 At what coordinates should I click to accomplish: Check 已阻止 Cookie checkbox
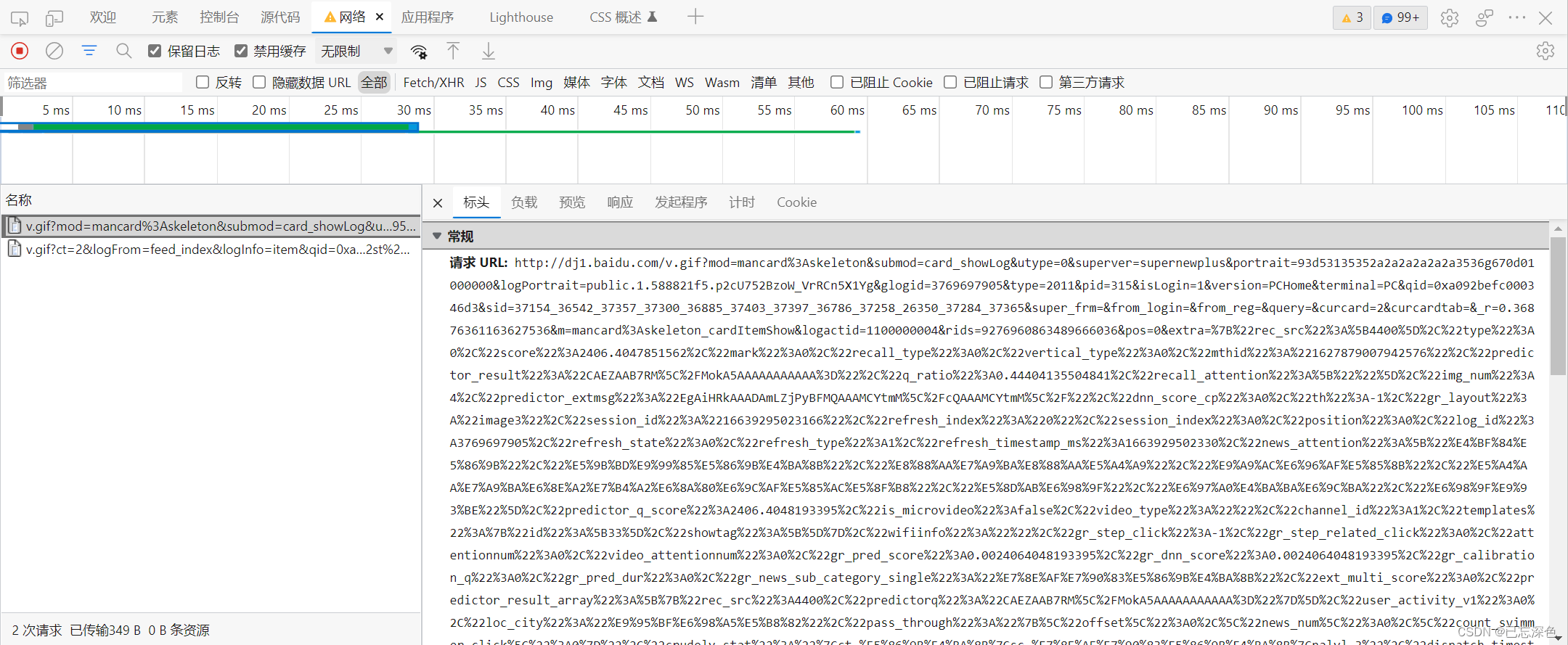(837, 83)
